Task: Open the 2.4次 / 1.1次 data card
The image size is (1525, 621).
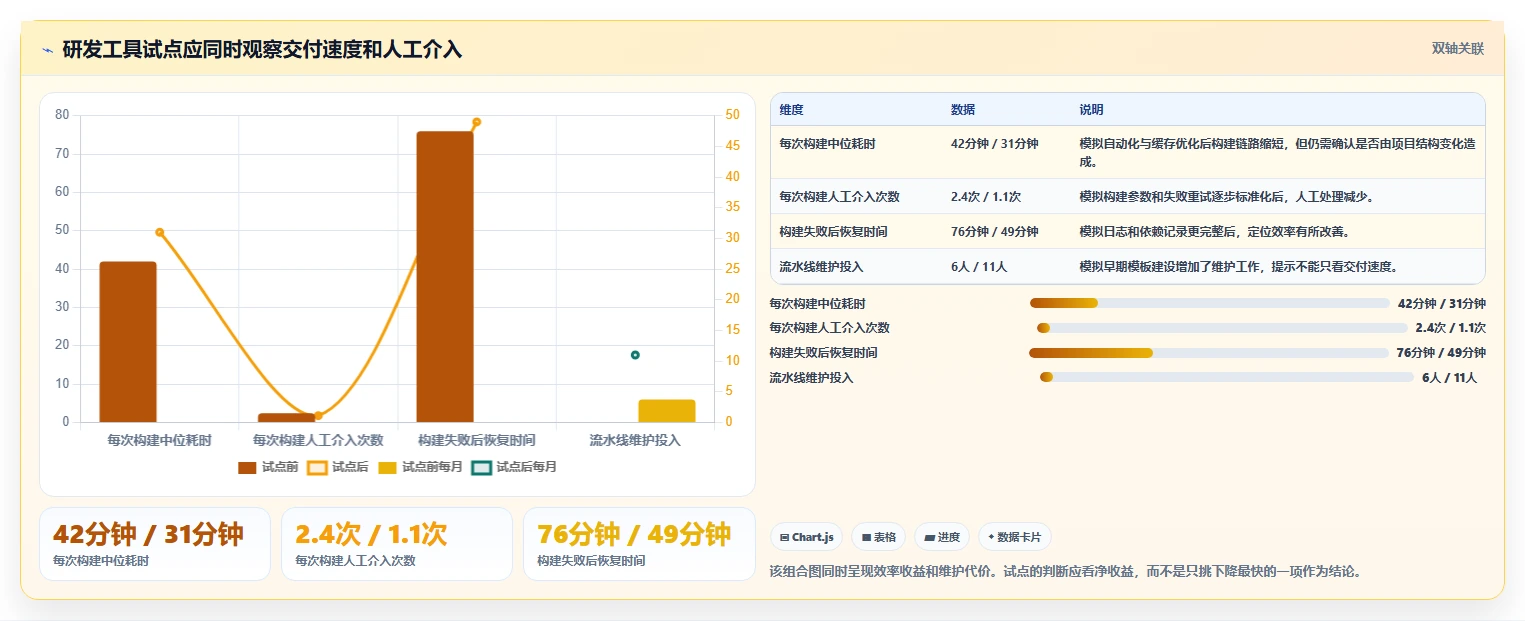Action: [x=397, y=544]
